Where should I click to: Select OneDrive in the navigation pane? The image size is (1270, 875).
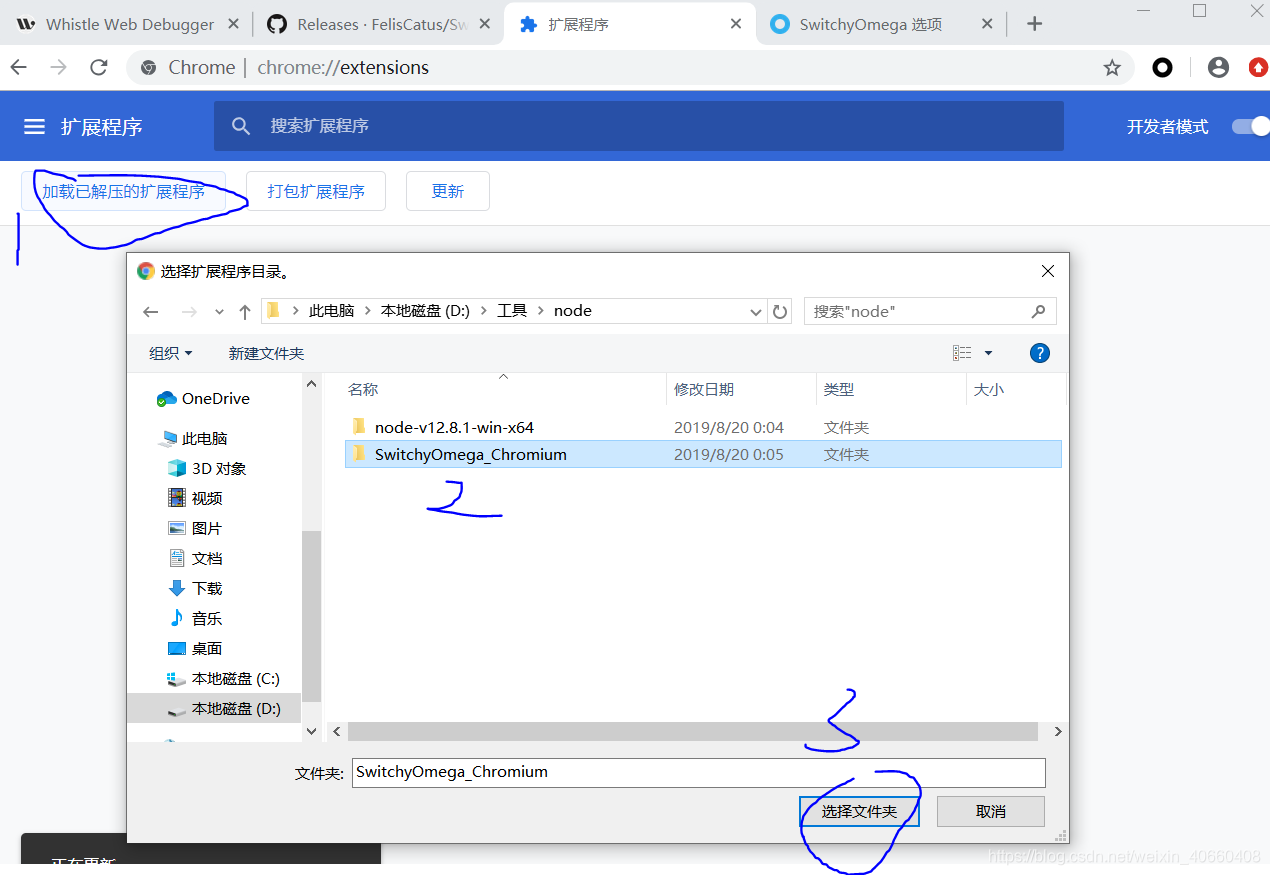coord(203,398)
